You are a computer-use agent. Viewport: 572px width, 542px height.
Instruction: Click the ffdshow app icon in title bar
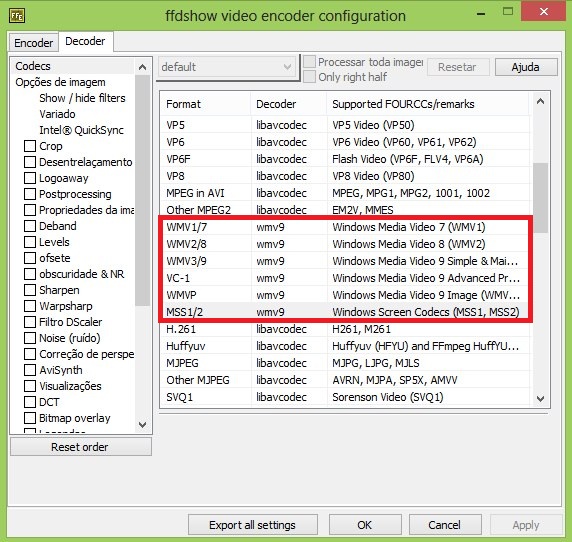click(17, 16)
